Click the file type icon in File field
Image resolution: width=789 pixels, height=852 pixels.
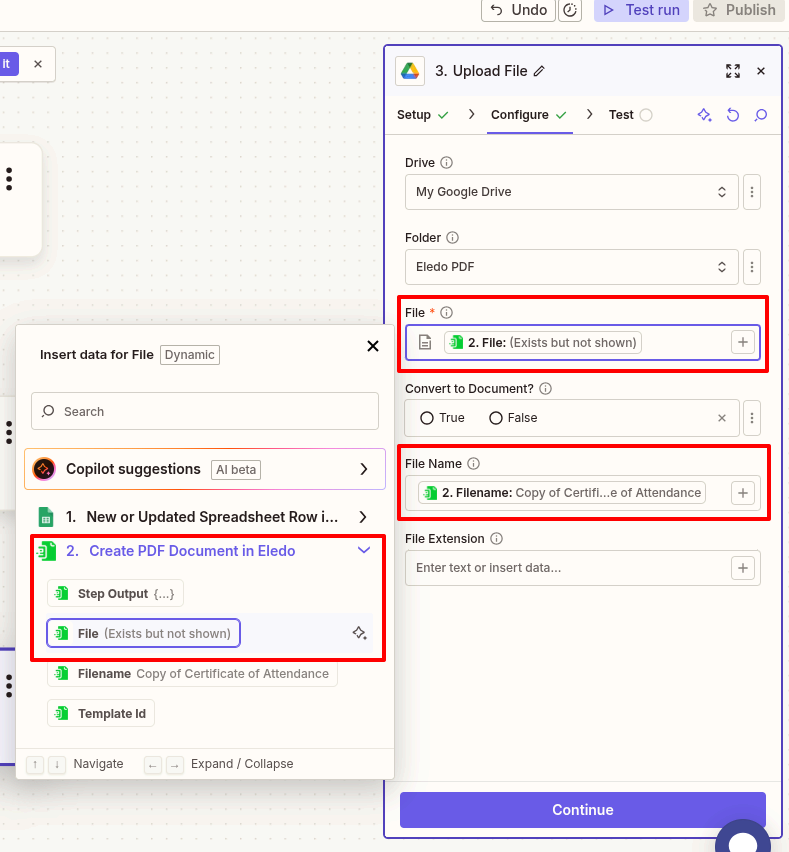(425, 342)
